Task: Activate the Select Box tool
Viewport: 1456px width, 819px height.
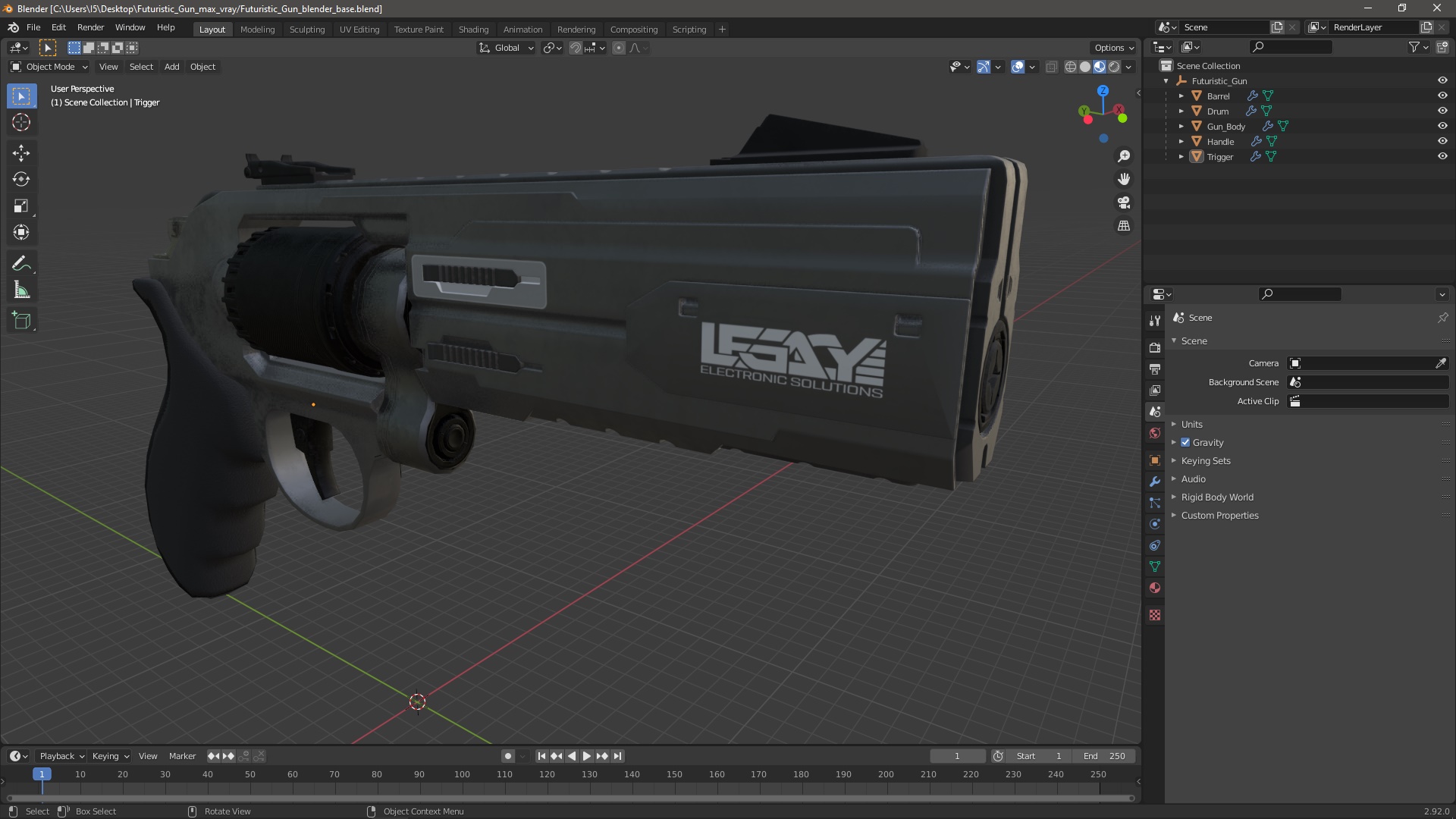Action: pyautogui.click(x=21, y=96)
